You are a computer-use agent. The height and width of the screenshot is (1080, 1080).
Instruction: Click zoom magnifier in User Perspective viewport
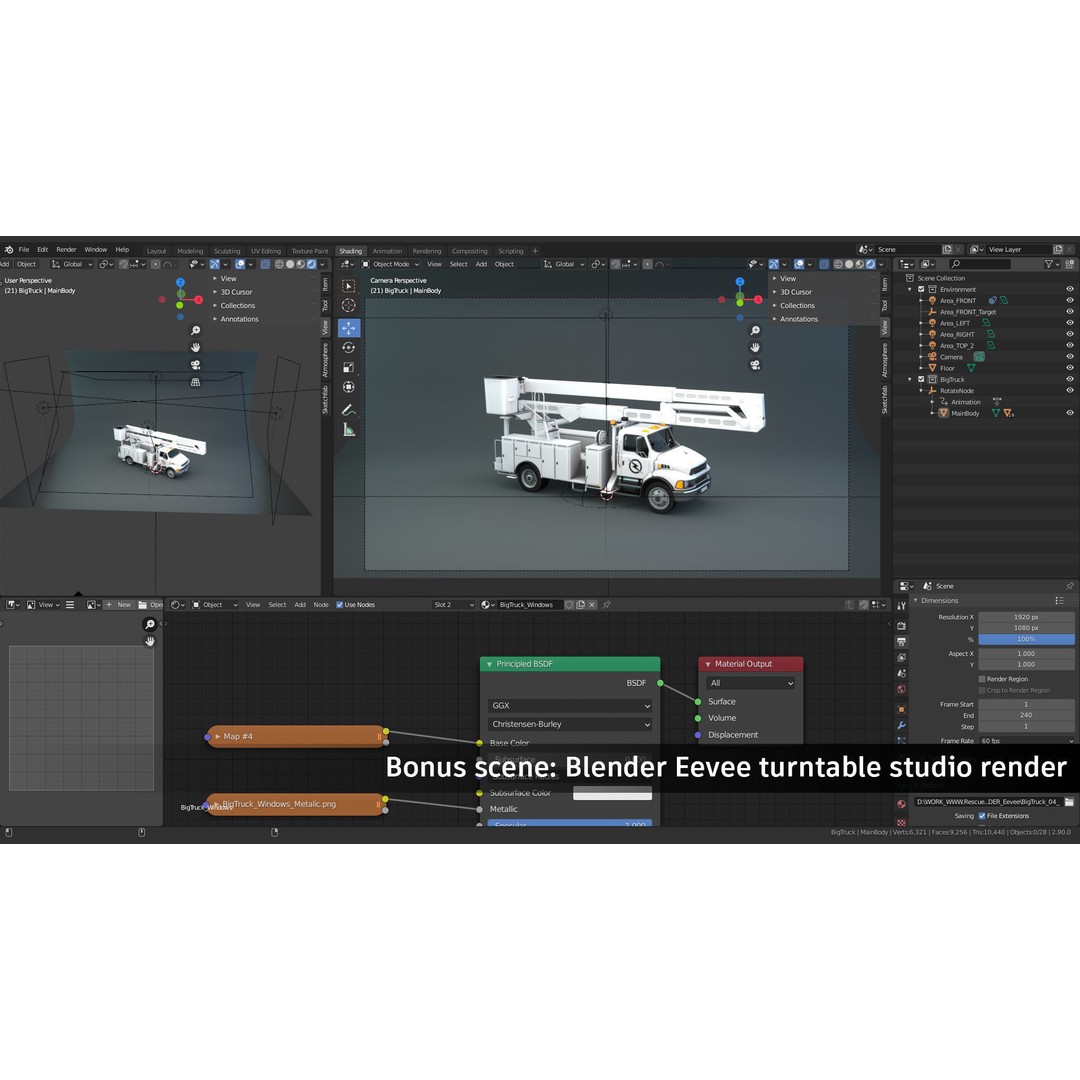tap(196, 331)
